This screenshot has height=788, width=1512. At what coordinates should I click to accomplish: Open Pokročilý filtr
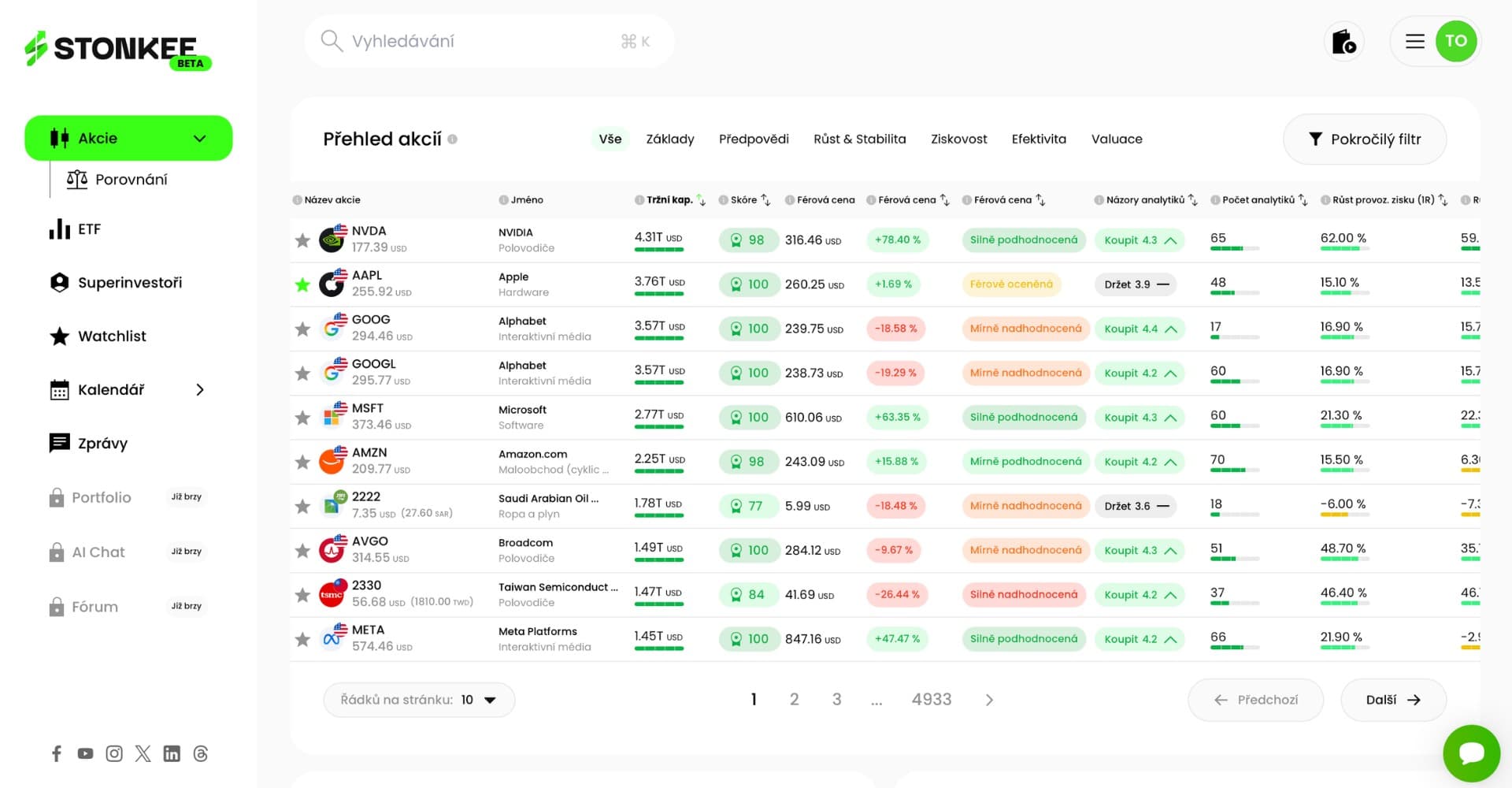pyautogui.click(x=1365, y=139)
